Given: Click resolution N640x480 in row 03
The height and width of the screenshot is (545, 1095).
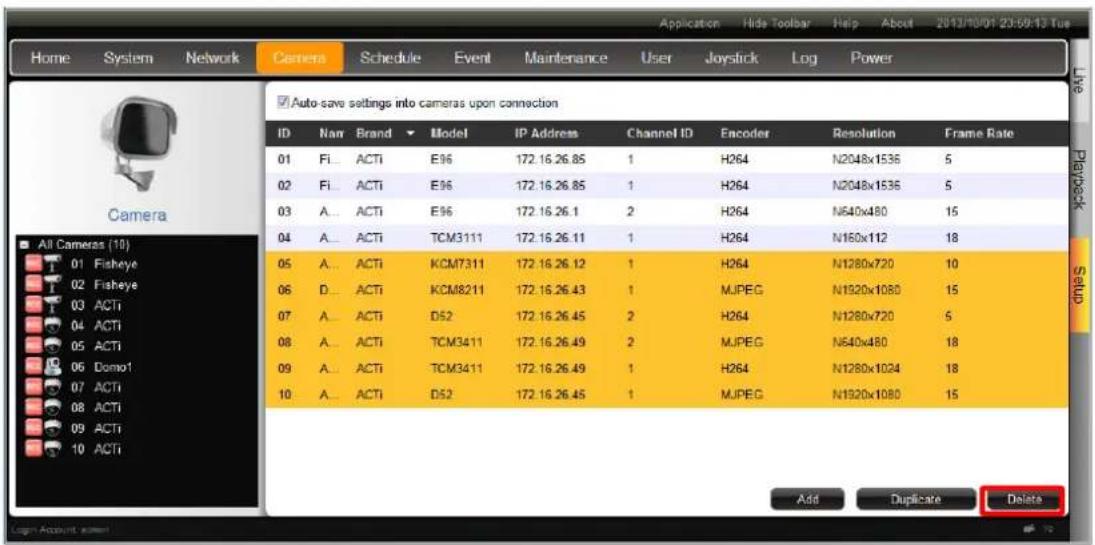Looking at the screenshot, I should point(860,212).
